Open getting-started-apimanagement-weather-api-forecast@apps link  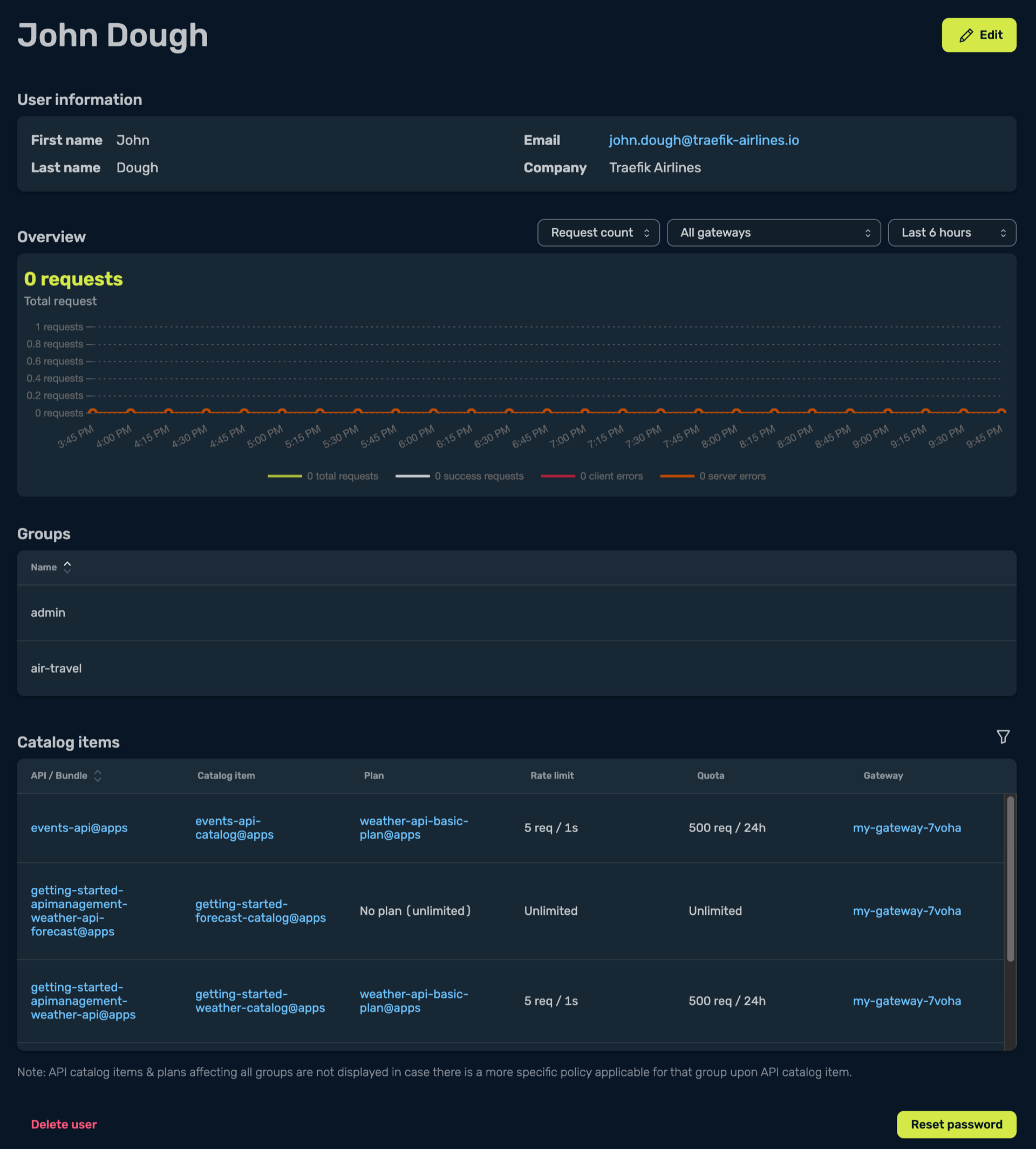click(x=79, y=911)
